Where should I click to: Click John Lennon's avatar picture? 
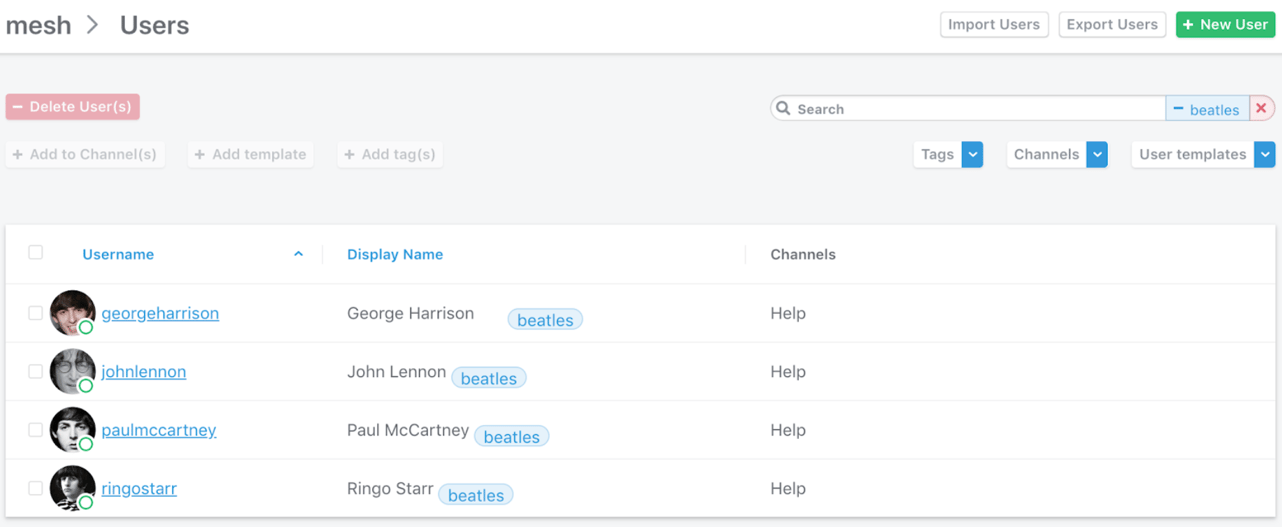click(x=72, y=372)
